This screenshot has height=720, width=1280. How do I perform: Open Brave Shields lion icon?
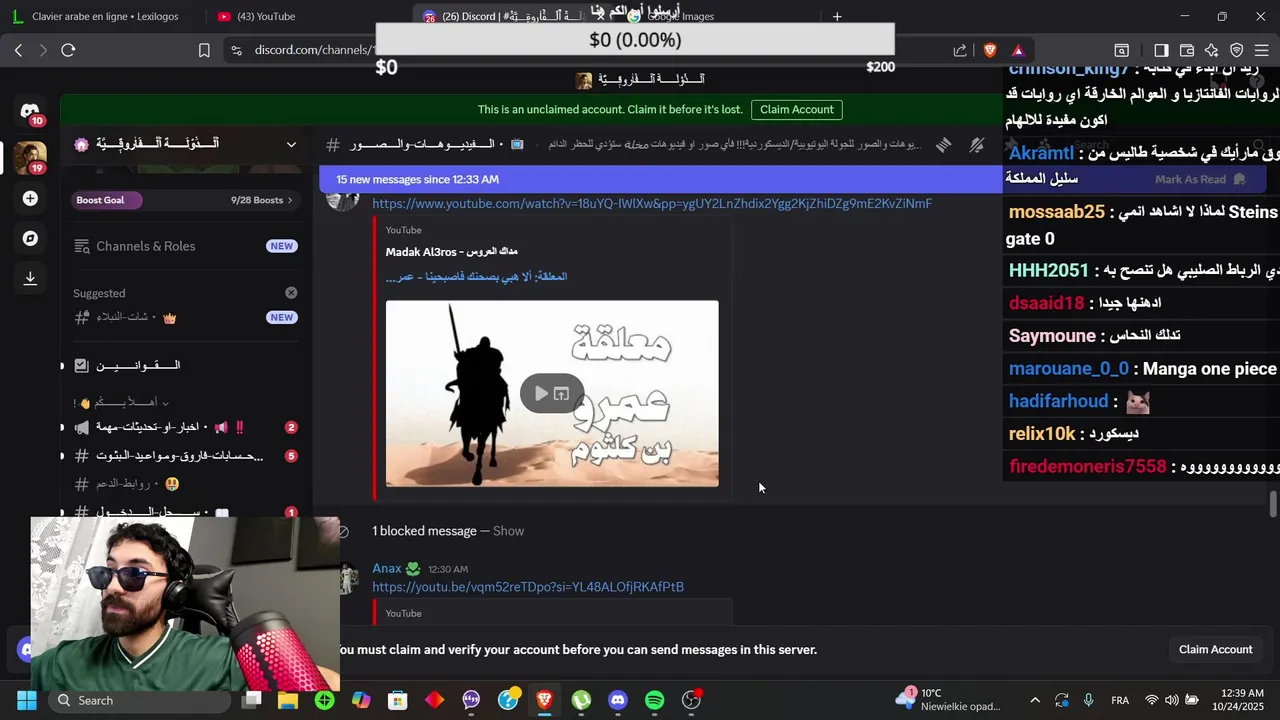click(x=990, y=50)
